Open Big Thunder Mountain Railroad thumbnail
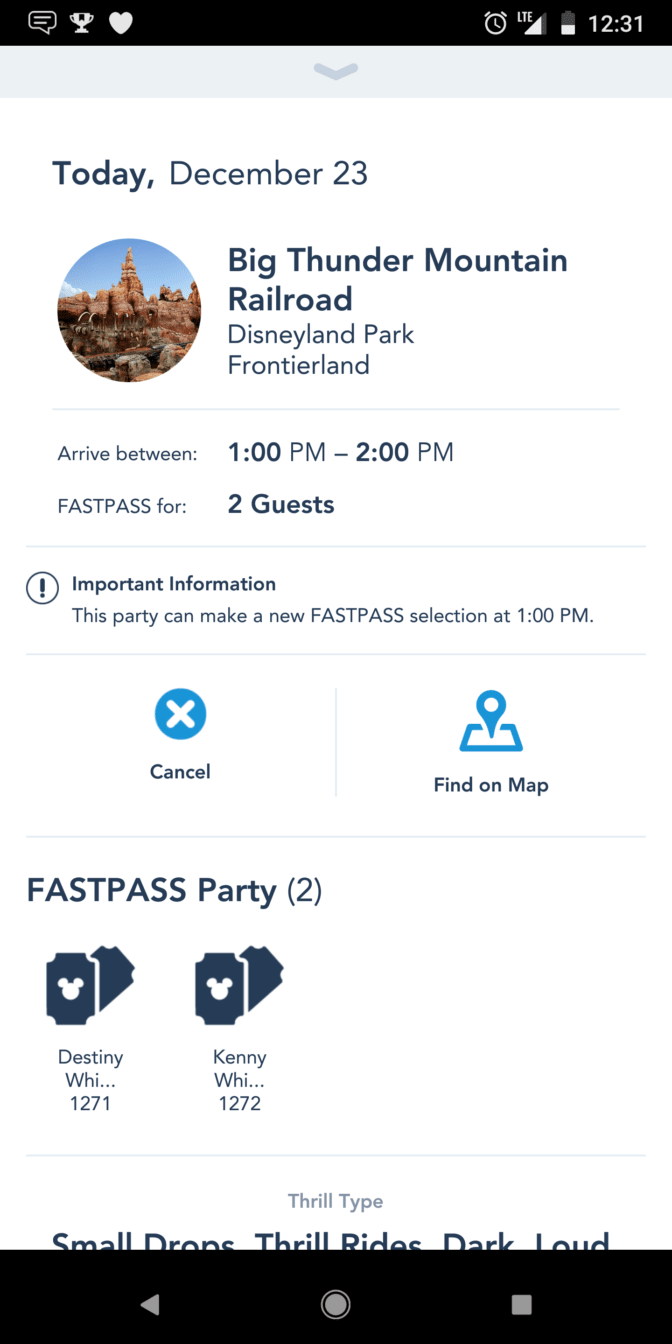The height and width of the screenshot is (1344, 672). (129, 310)
